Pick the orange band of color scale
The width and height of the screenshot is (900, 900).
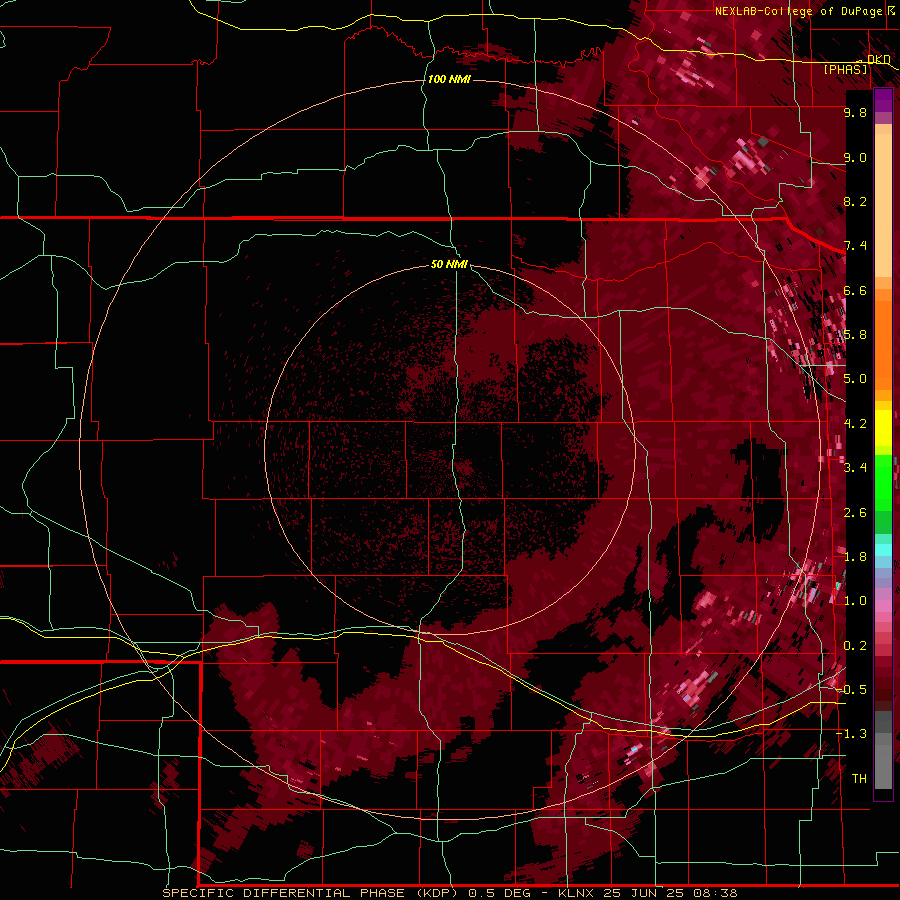coord(883,339)
